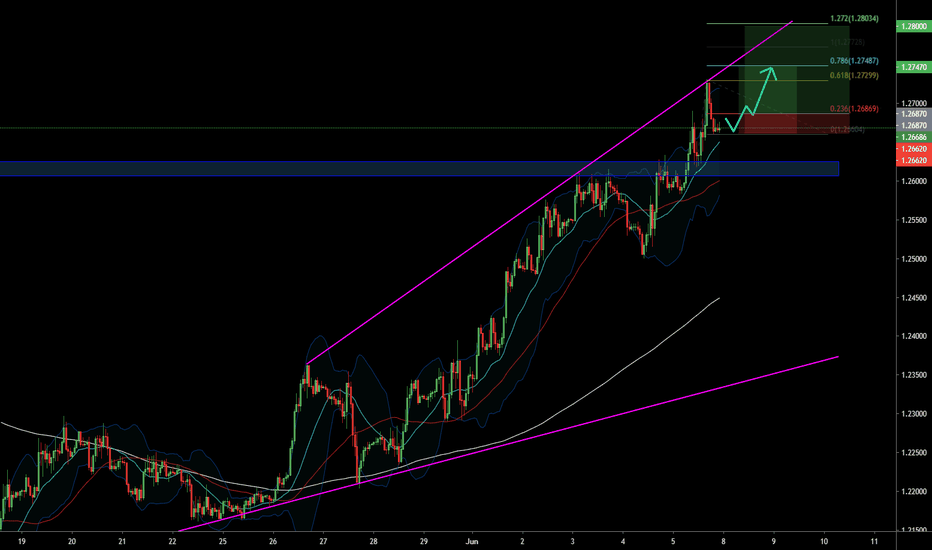Click date 20 on time axis

pyautogui.click(x=72, y=542)
